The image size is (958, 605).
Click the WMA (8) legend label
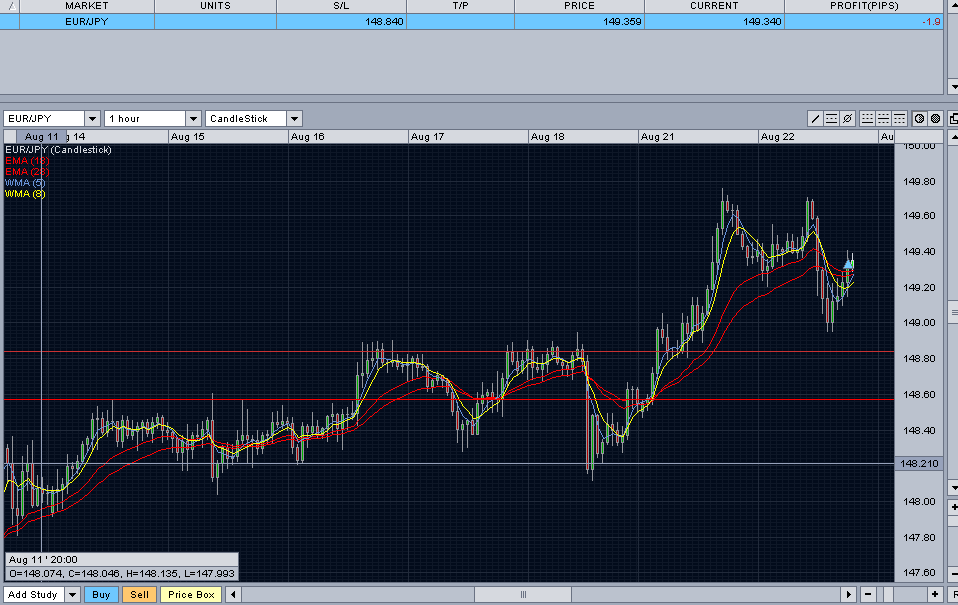(x=25, y=194)
